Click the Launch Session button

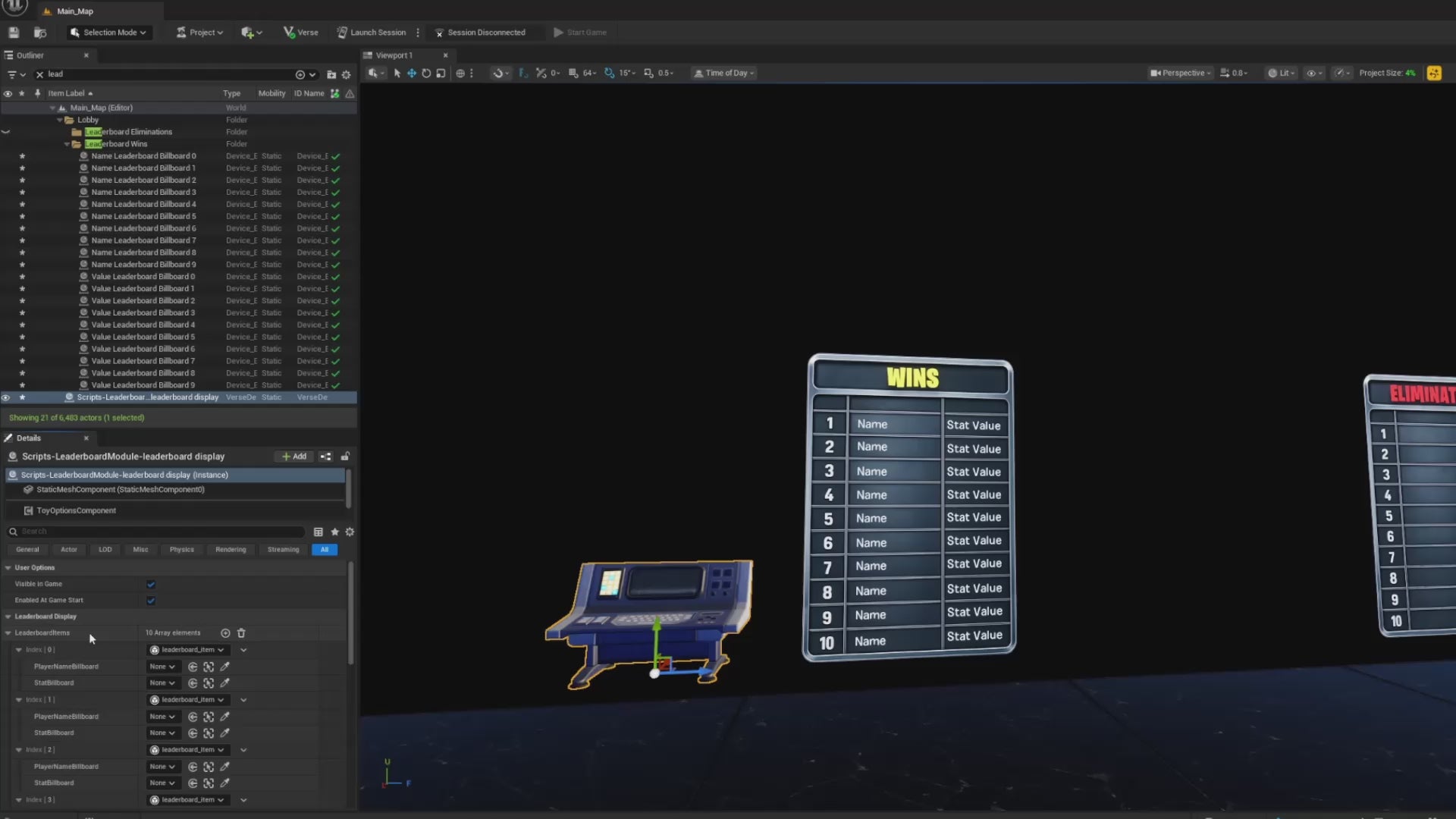click(x=372, y=33)
